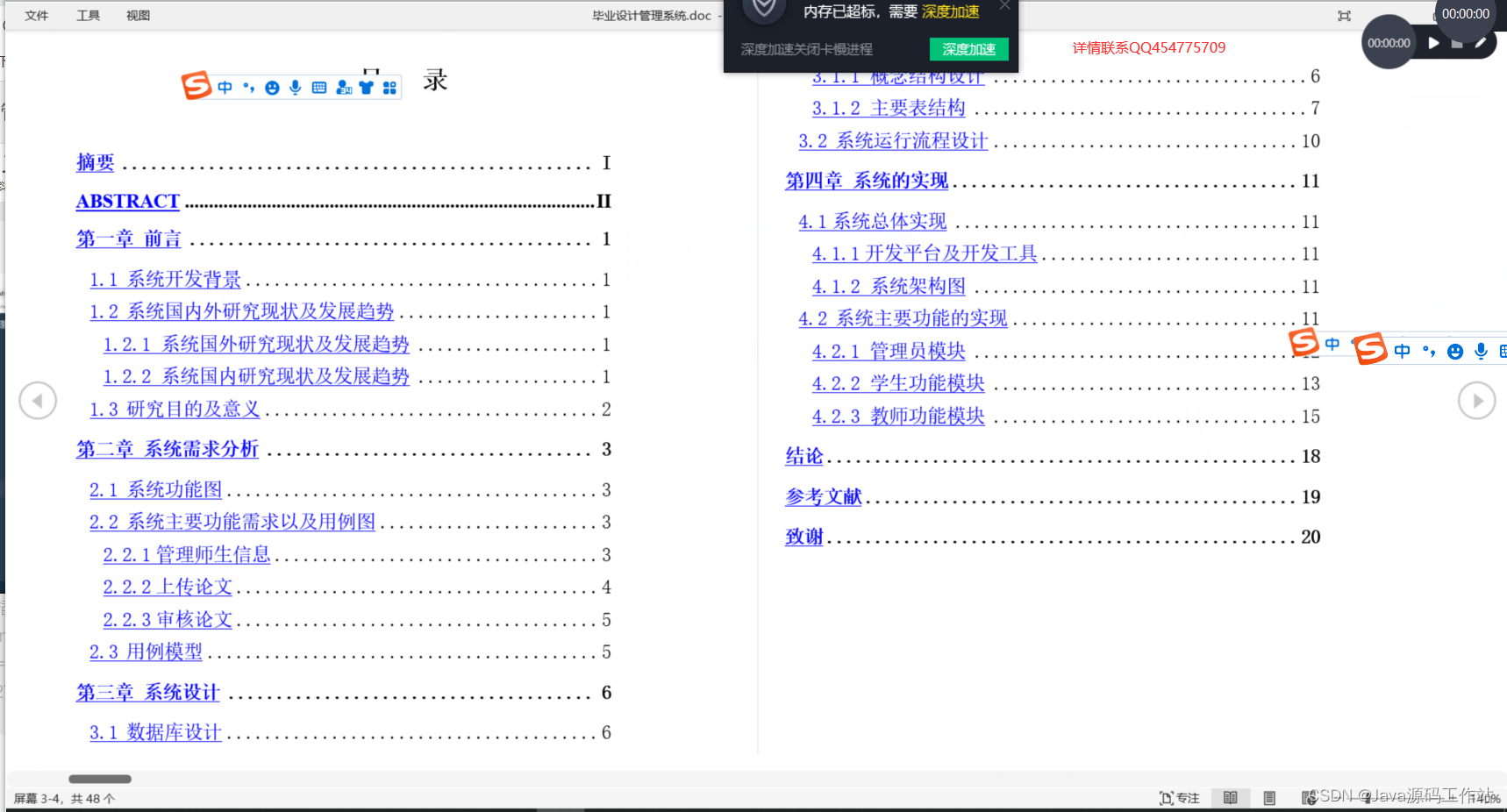The height and width of the screenshot is (812, 1507).
Task: Click the 屏幕 3-4 page indicator
Action: 64,799
